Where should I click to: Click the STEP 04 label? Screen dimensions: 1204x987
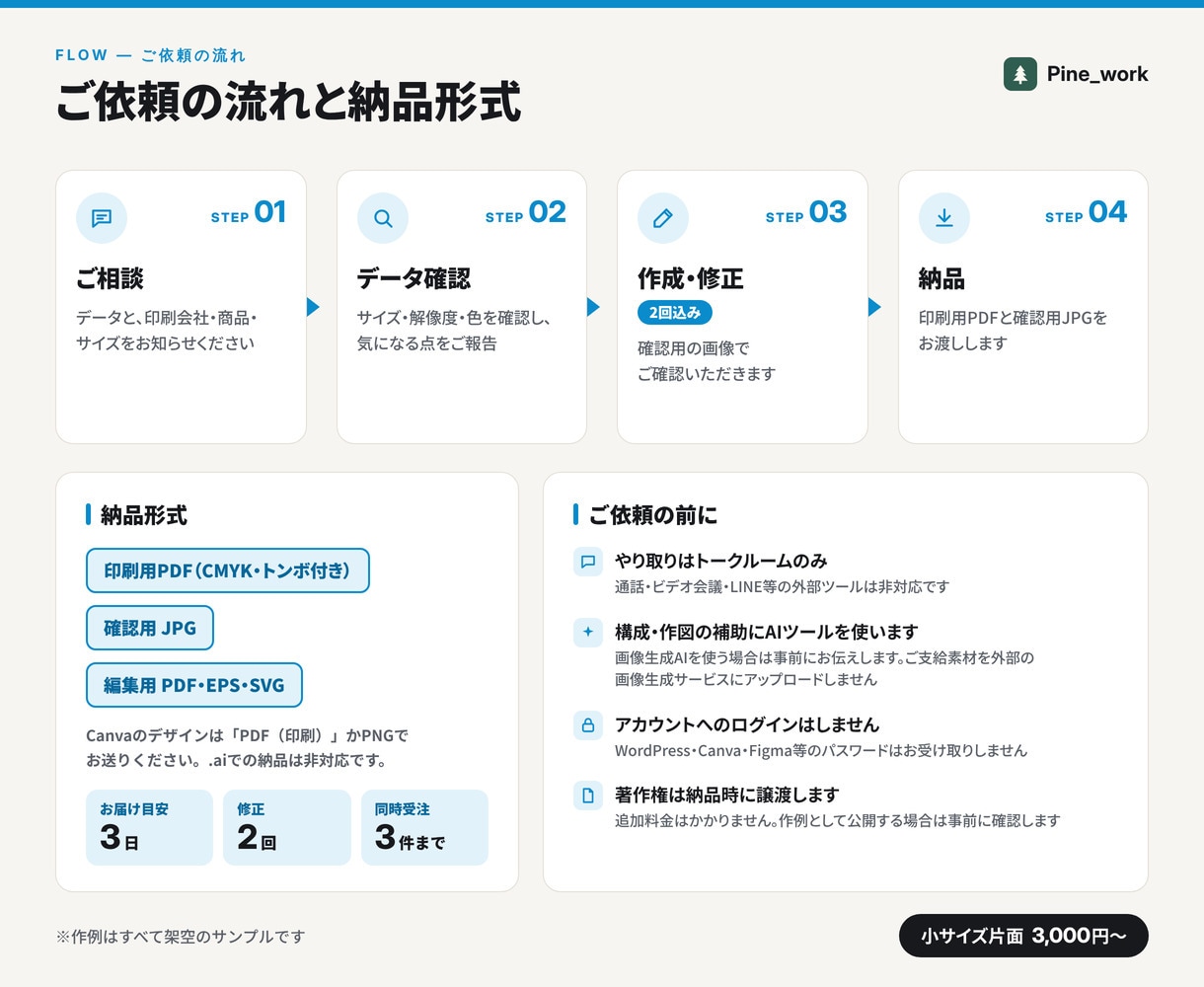[x=1087, y=212]
